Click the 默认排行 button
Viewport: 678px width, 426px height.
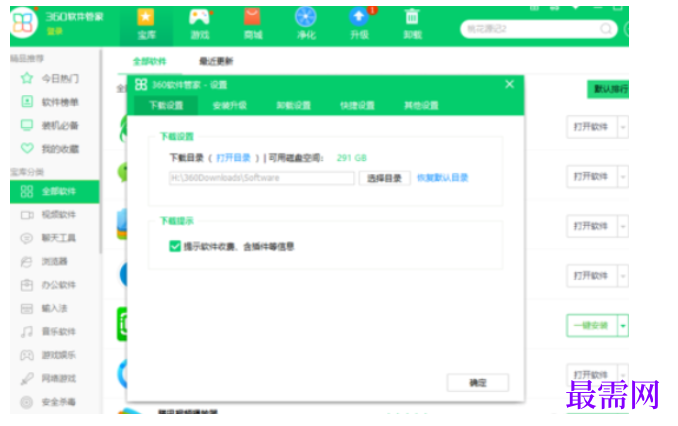tap(609, 89)
